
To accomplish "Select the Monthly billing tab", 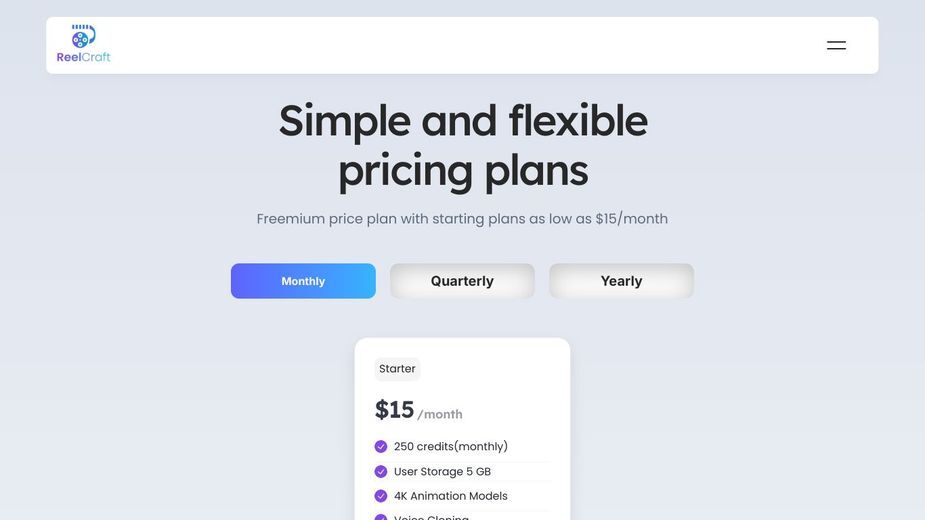I will (x=303, y=281).
